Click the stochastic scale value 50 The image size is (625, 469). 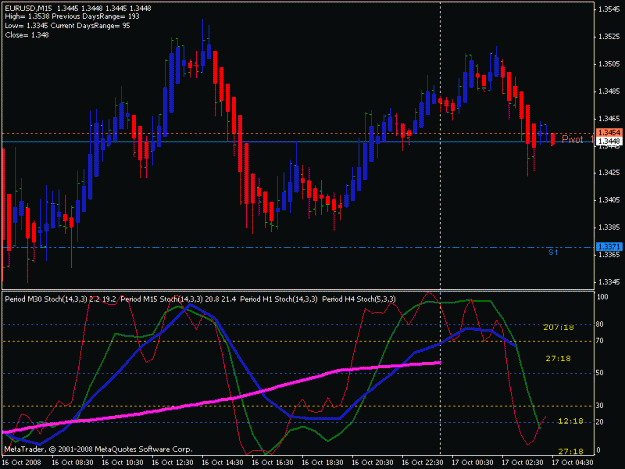pyautogui.click(x=600, y=373)
